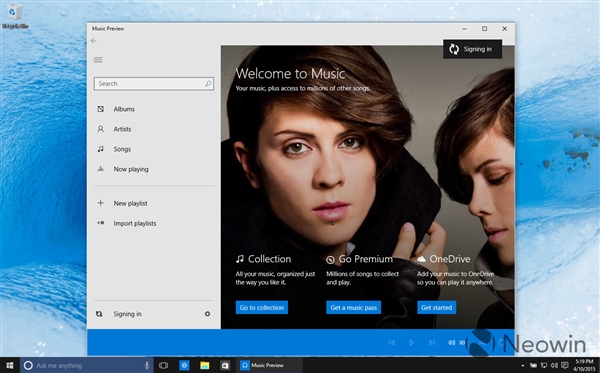Click the system tray volume icon

tap(554, 366)
